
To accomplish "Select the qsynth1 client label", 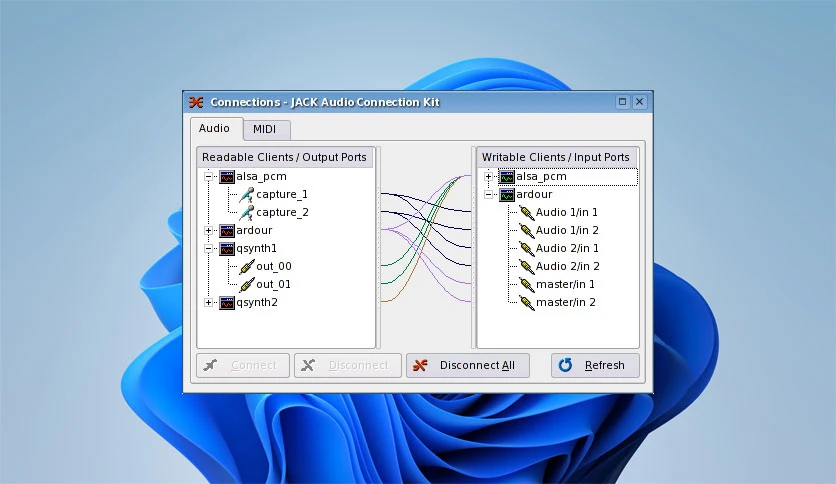I will pyautogui.click(x=256, y=249).
